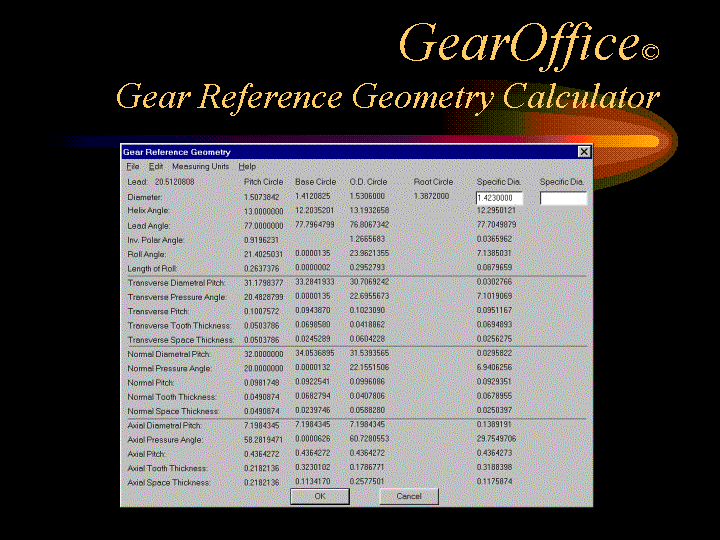This screenshot has width=720, height=540.
Task: Click the OK button
Action: tap(319, 496)
